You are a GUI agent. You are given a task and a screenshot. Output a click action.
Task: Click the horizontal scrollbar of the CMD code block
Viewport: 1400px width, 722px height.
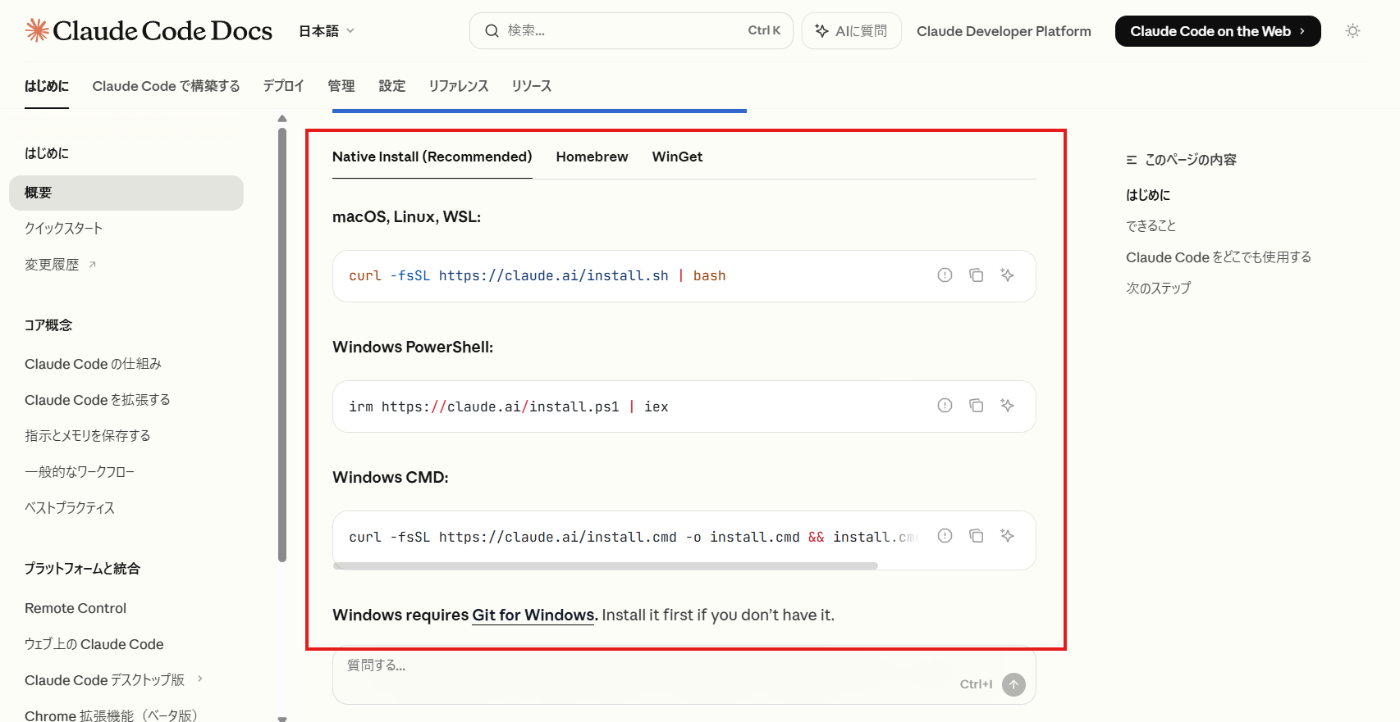(x=605, y=566)
